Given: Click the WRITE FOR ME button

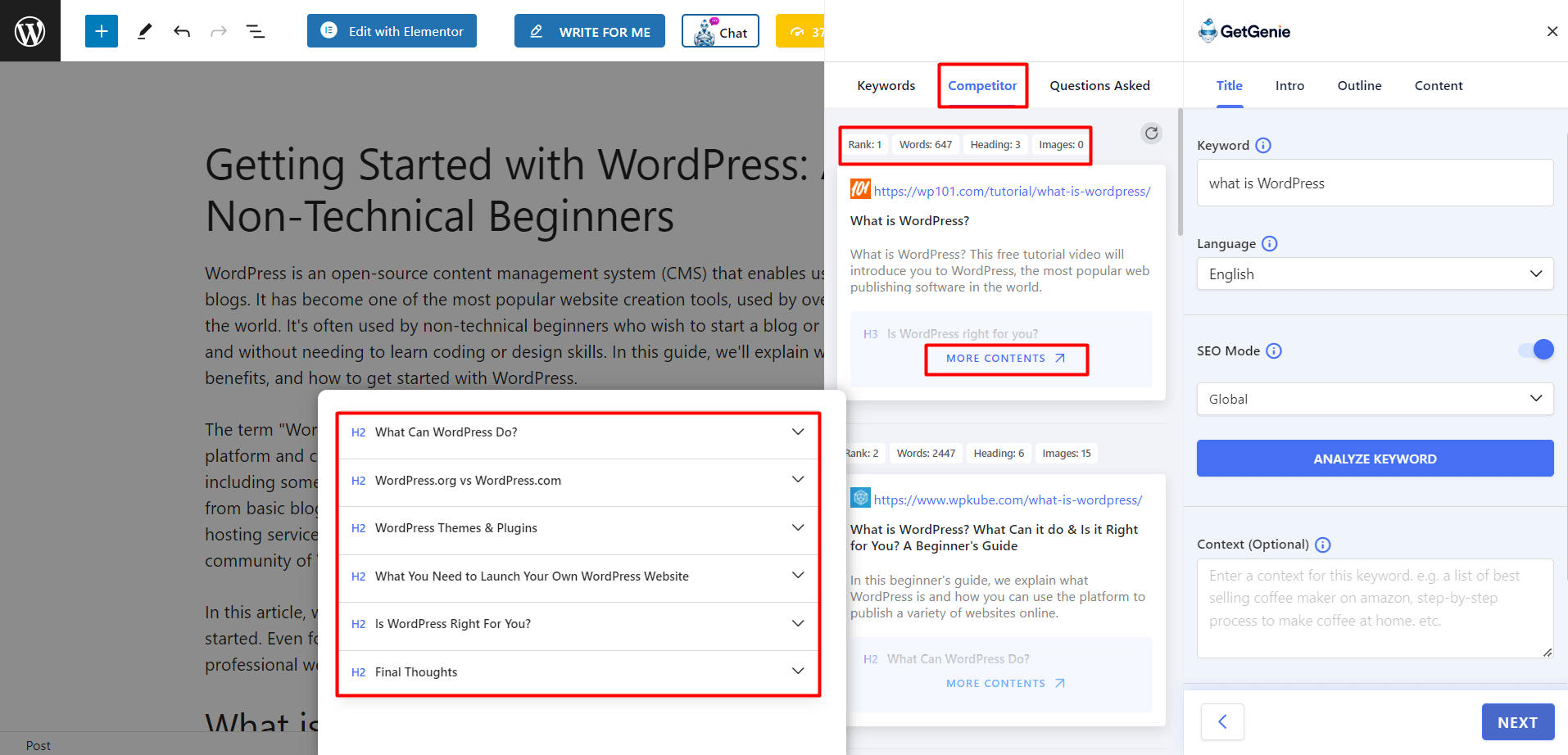Looking at the screenshot, I should [x=590, y=31].
